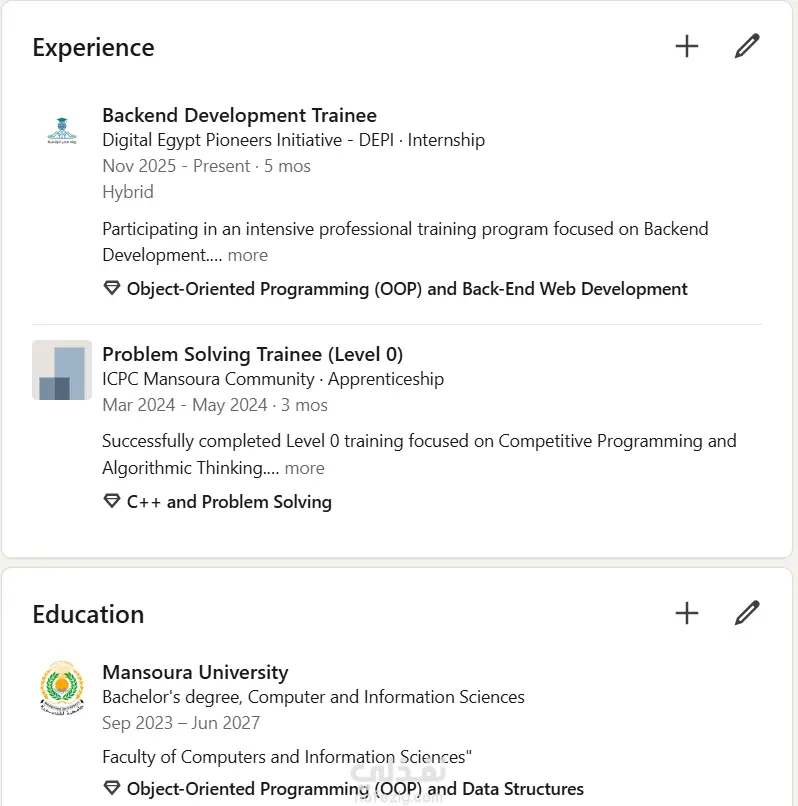Click the ICPC Mansoura Community · Apprenticeship line
This screenshot has height=806, width=798.
(x=273, y=379)
